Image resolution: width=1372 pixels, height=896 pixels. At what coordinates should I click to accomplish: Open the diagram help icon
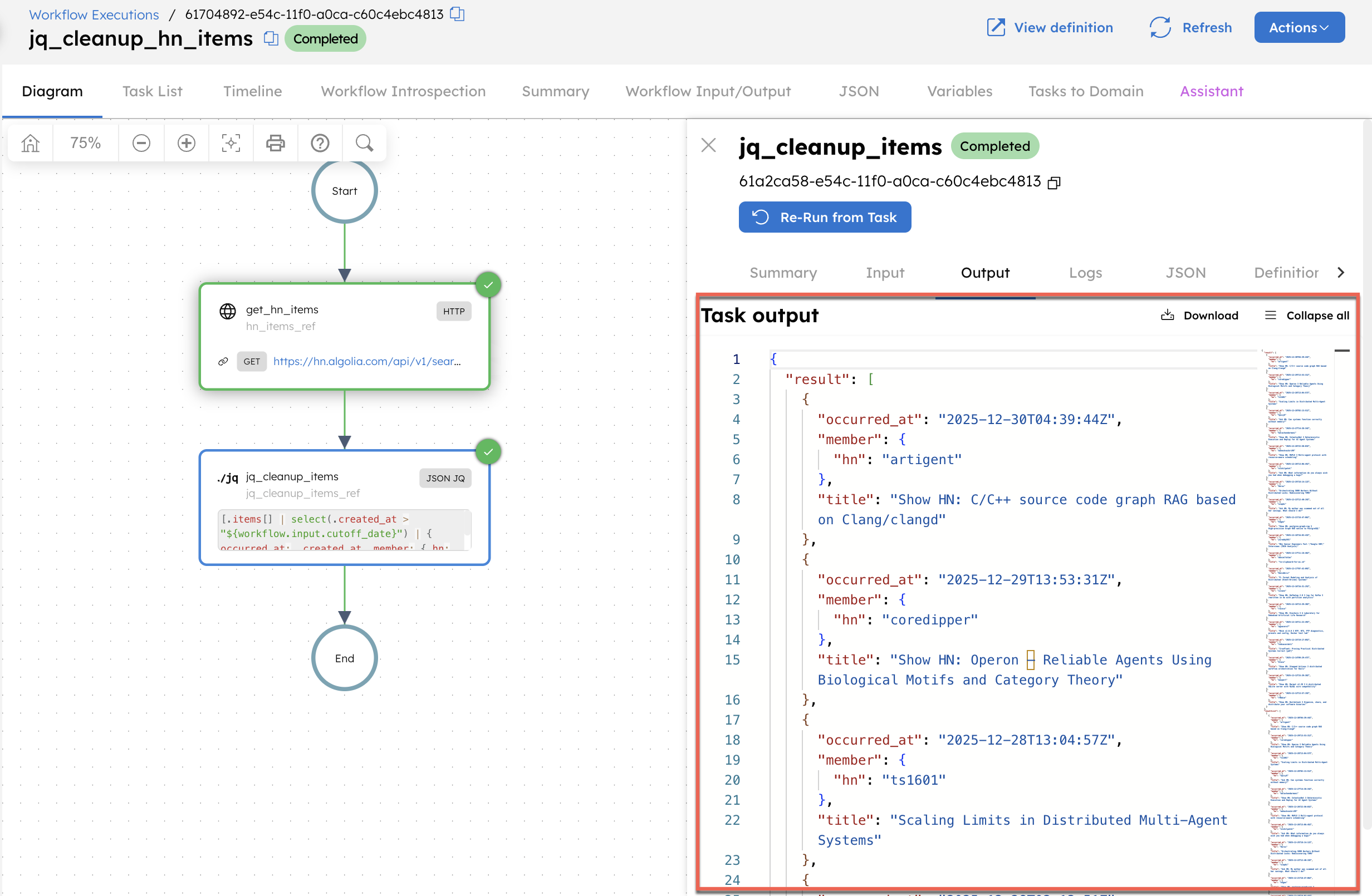coord(320,143)
